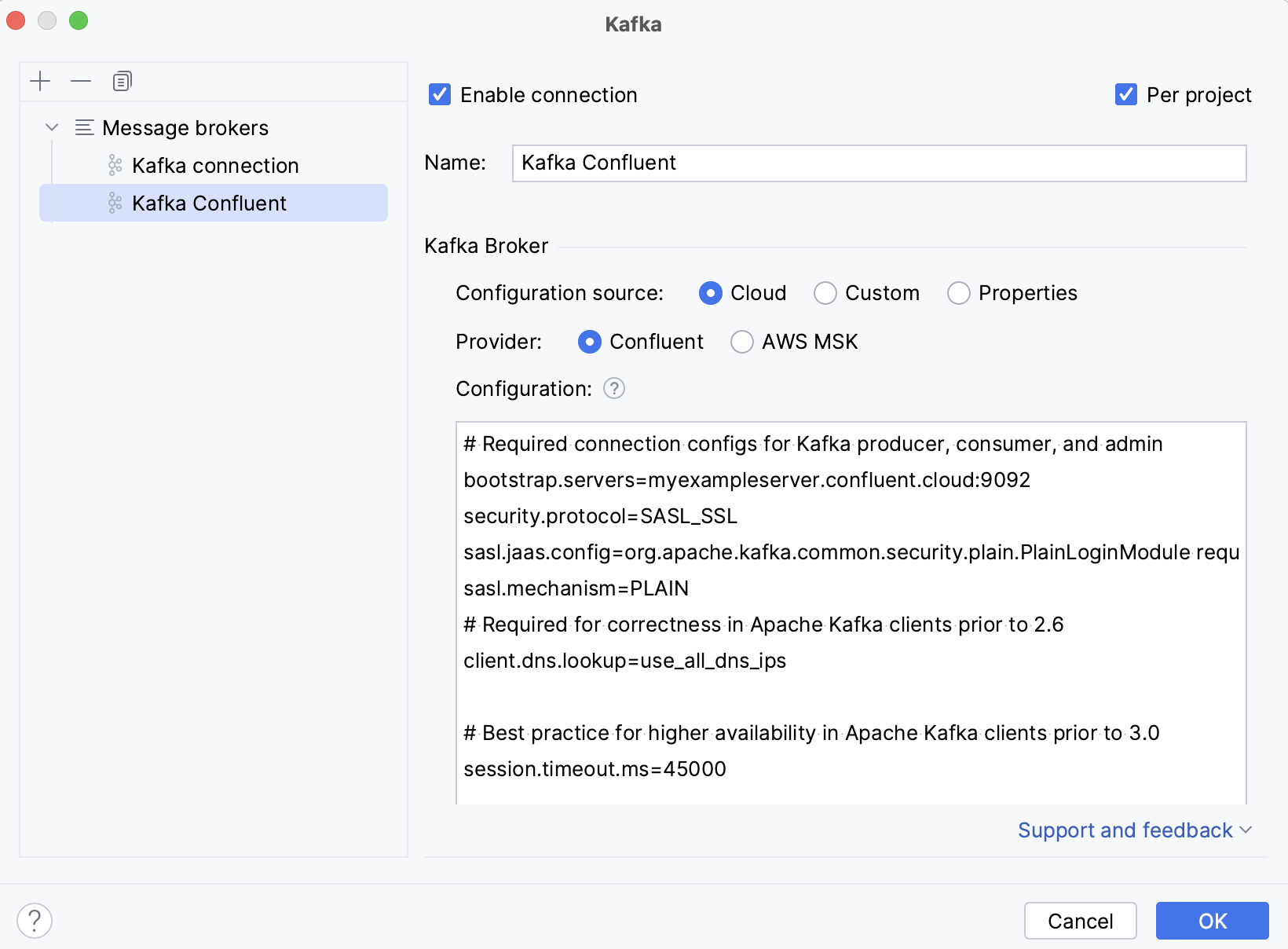This screenshot has width=1288, height=949.
Task: Remove the selected connection using the minus icon
Action: [81, 81]
